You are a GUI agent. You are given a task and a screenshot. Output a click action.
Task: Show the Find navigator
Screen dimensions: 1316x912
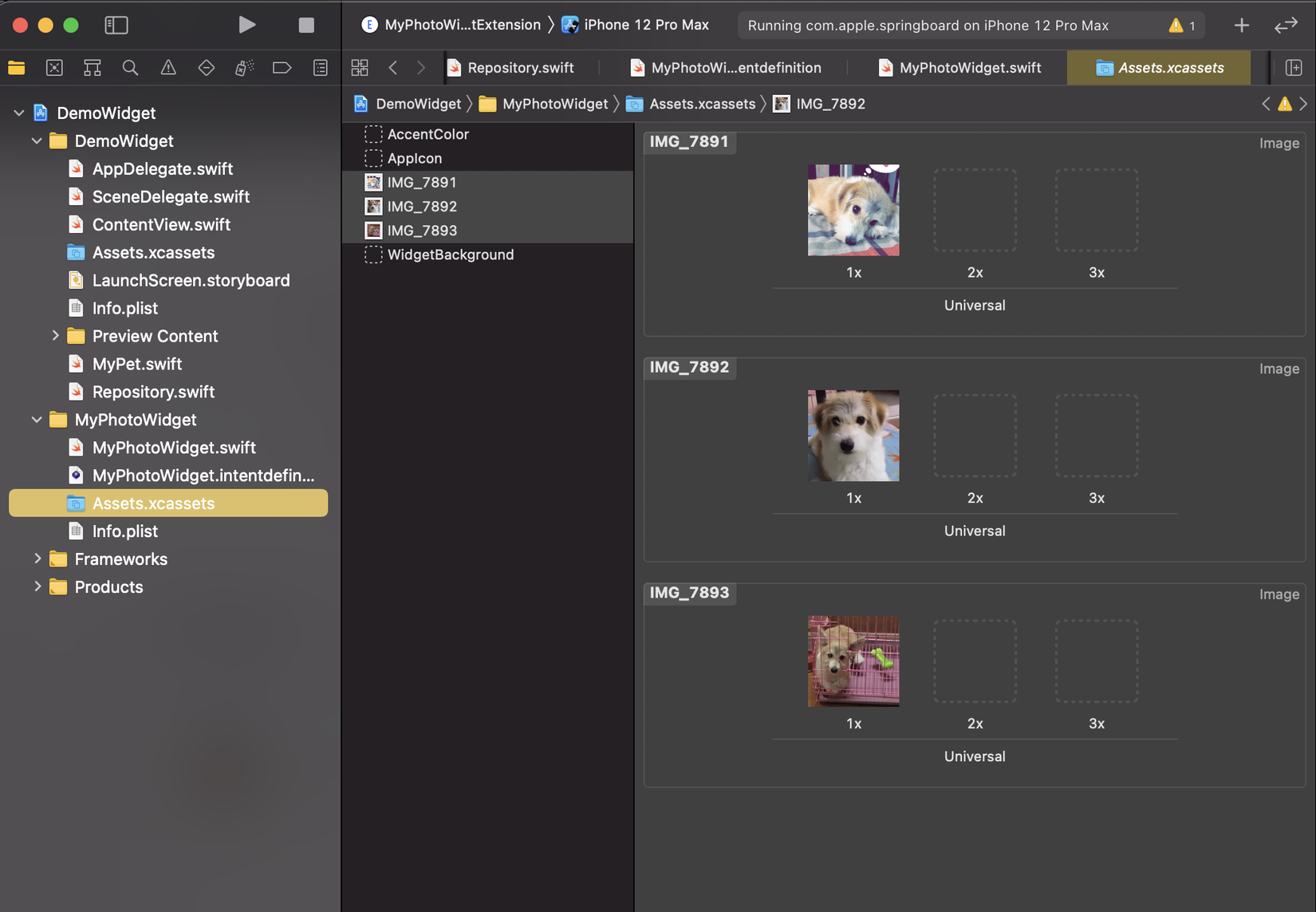(x=130, y=68)
